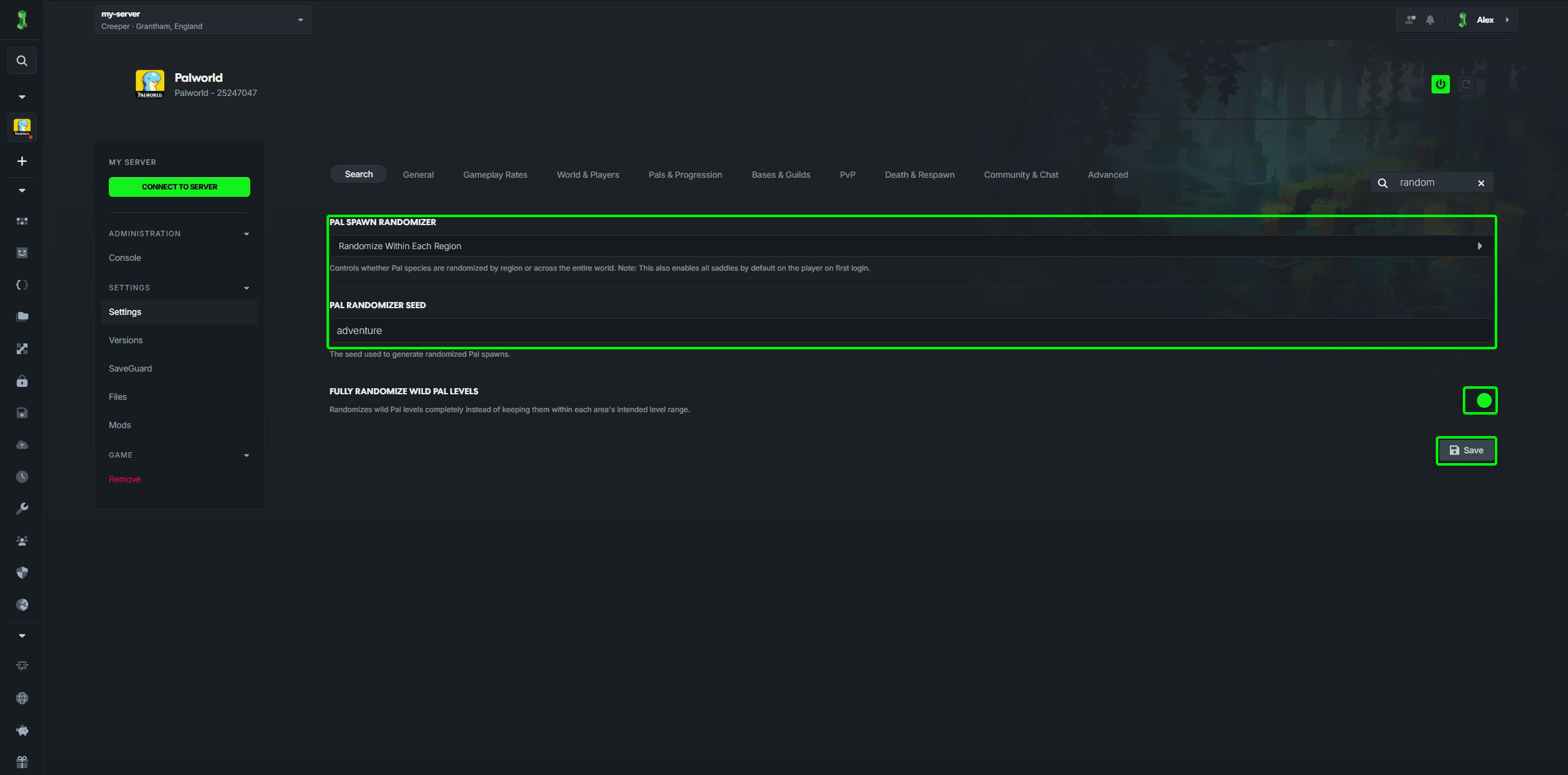Open the Pals & Progression tab
Viewport: 1568px width, 775px height.
click(685, 175)
